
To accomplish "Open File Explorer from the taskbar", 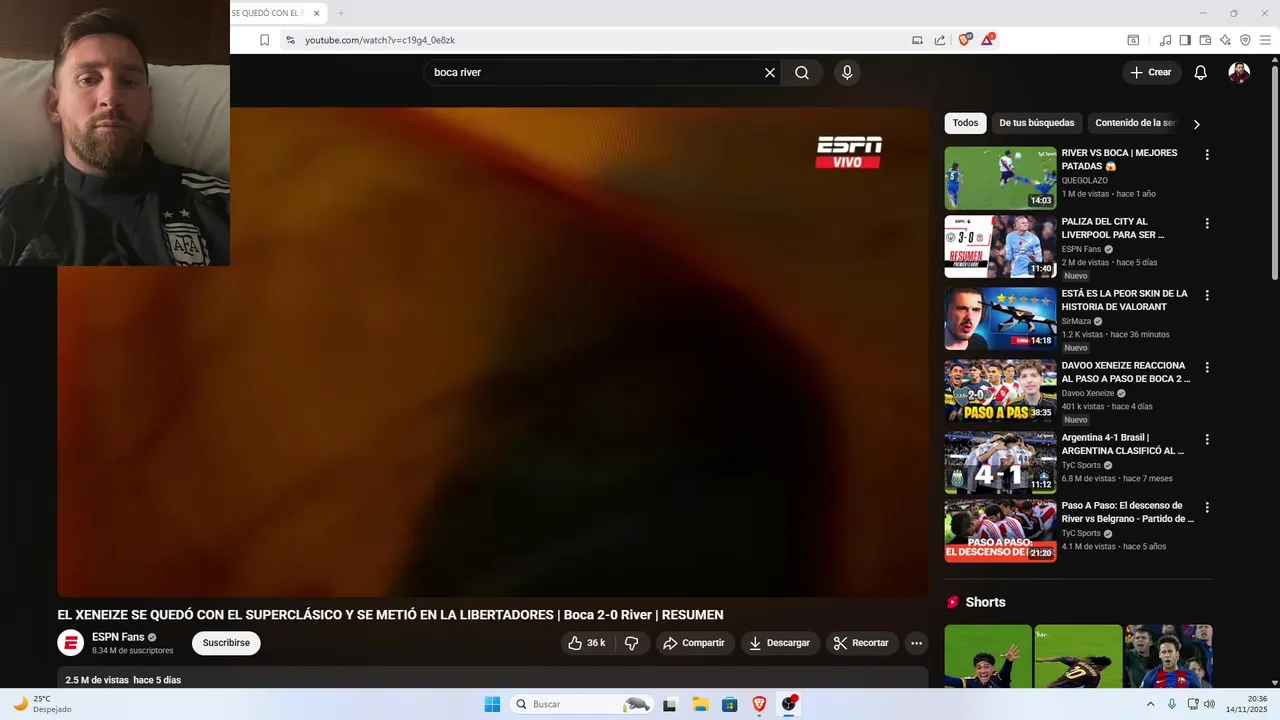I will point(700,704).
